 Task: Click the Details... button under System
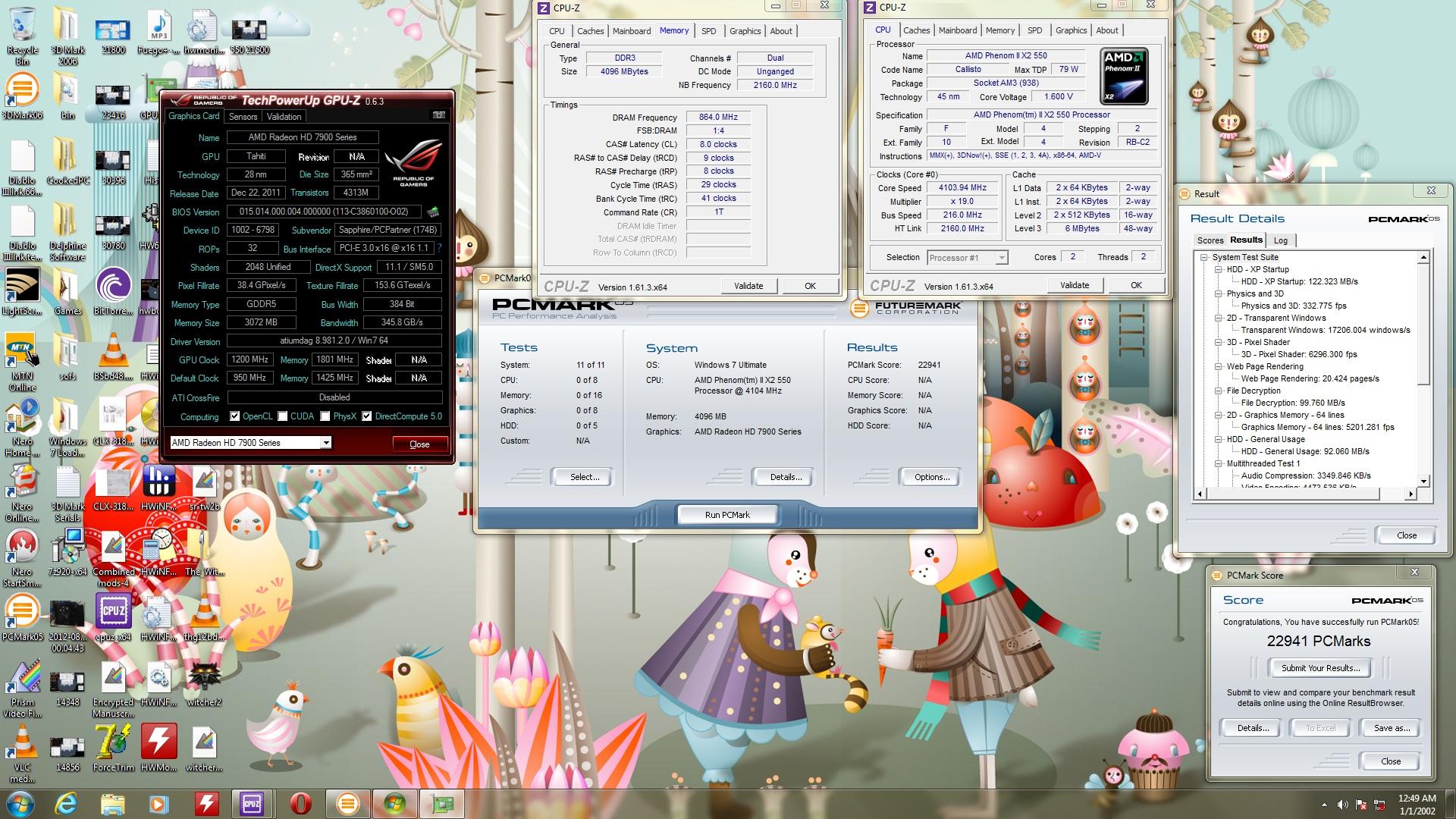[x=786, y=476]
